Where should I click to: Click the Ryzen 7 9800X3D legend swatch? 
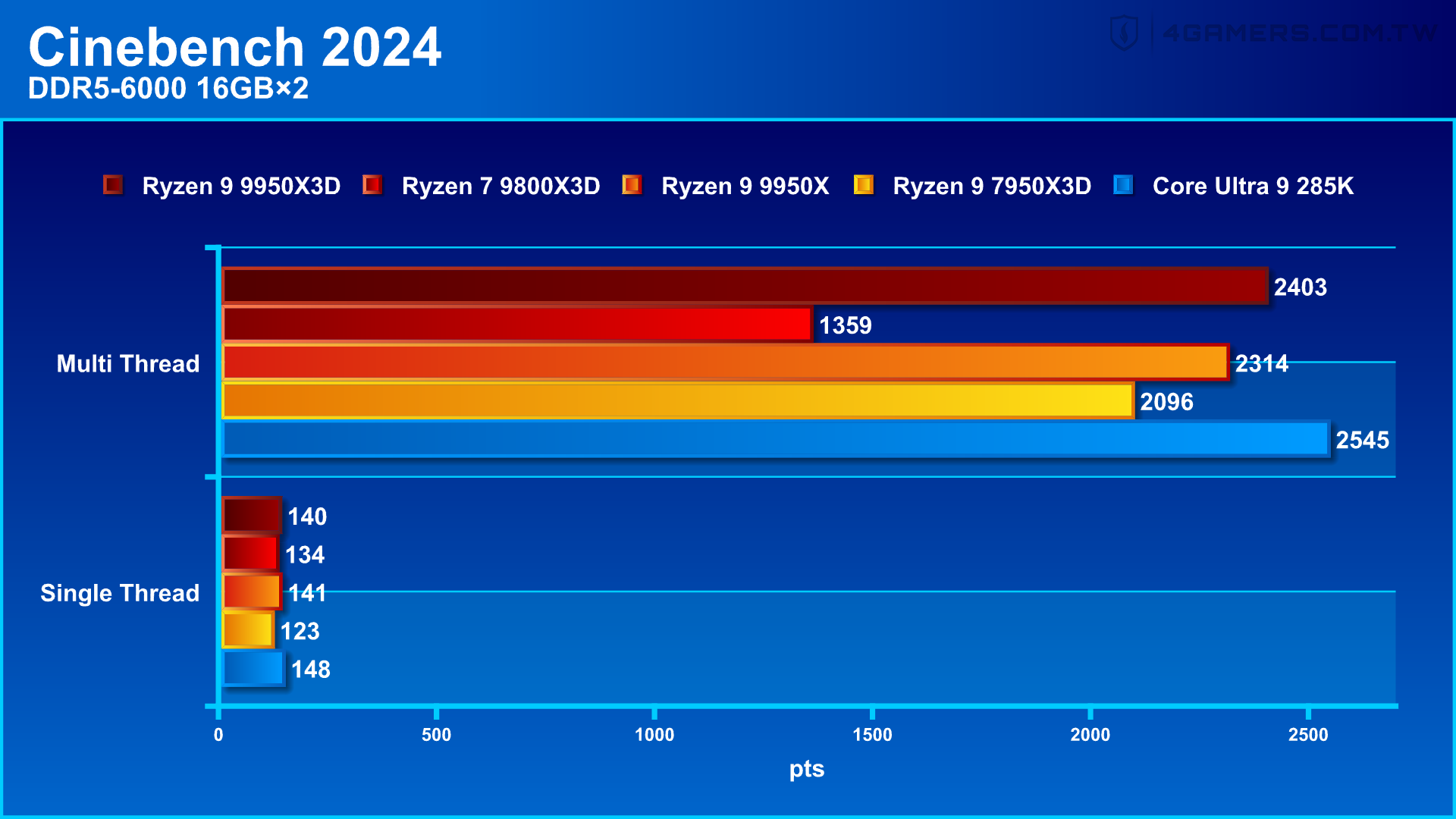point(372,185)
